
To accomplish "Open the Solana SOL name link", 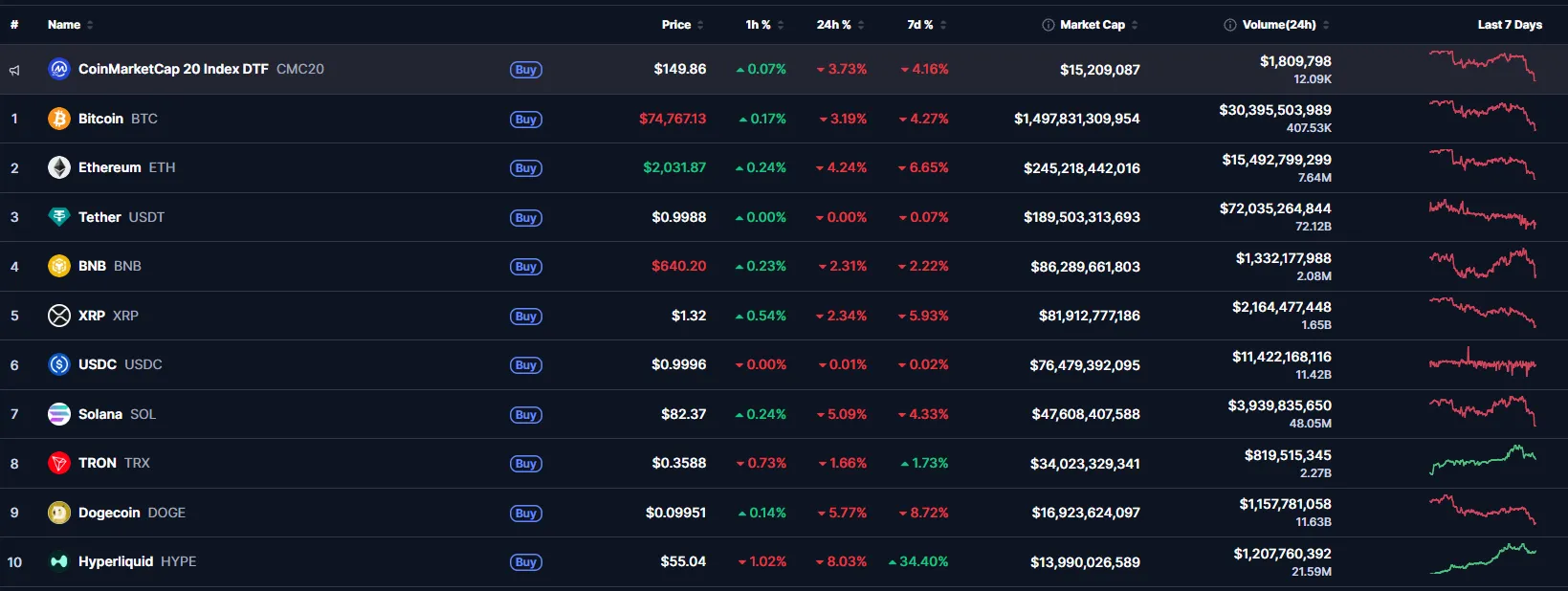I will point(117,414).
